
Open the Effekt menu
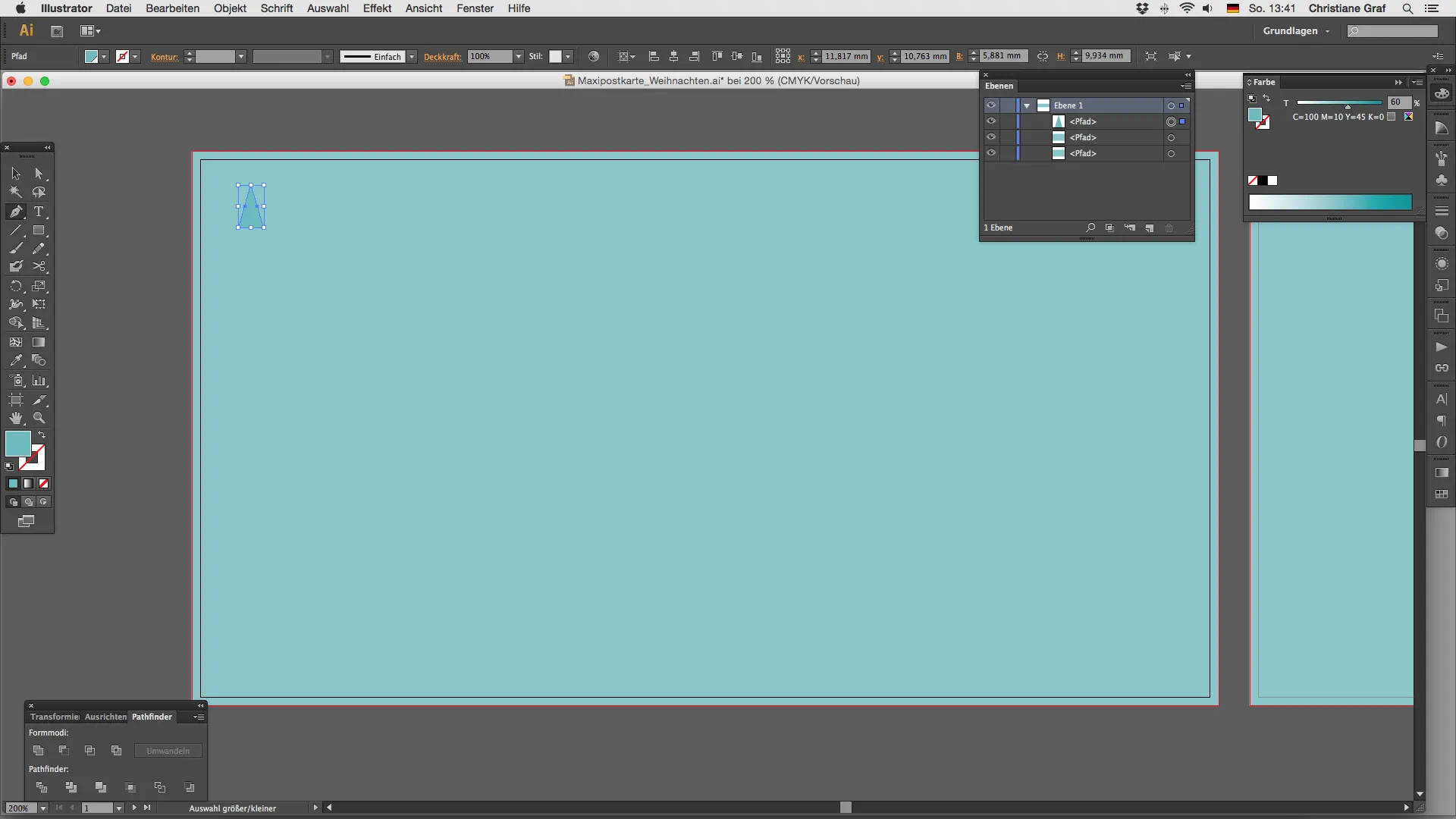click(377, 8)
